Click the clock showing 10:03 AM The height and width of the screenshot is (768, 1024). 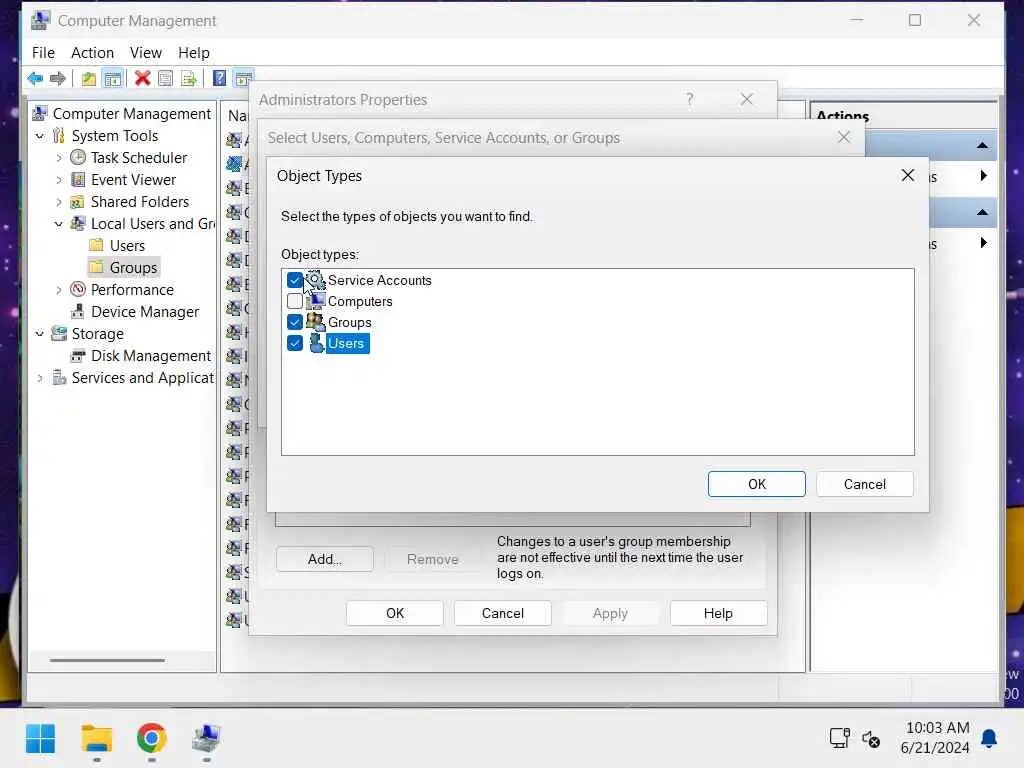coord(936,728)
